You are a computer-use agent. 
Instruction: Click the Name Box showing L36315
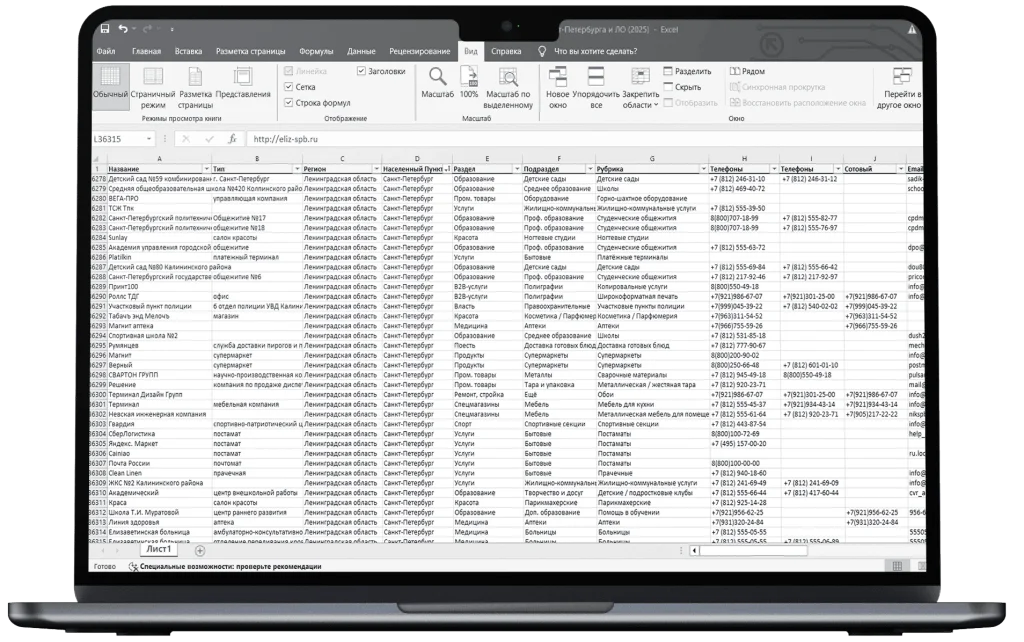click(x=118, y=139)
